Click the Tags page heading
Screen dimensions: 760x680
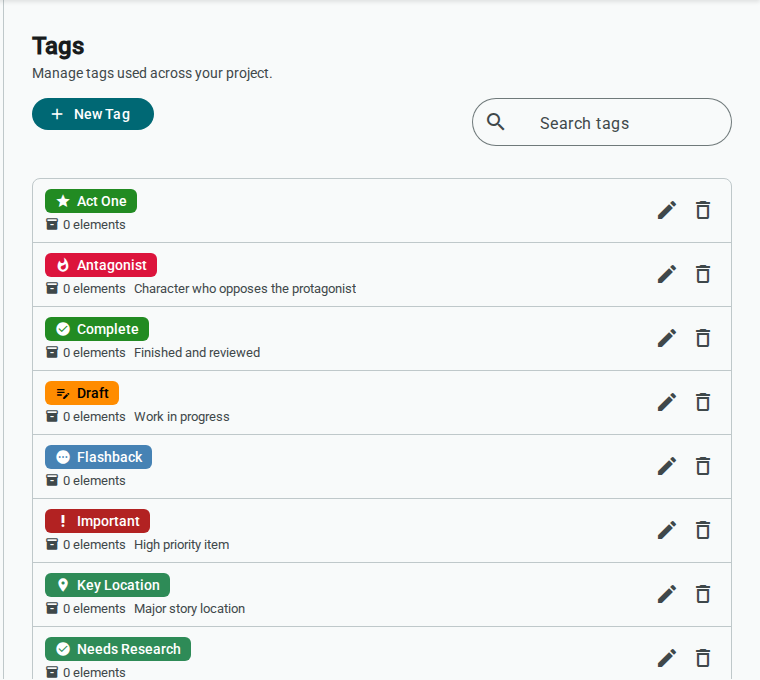pos(58,47)
